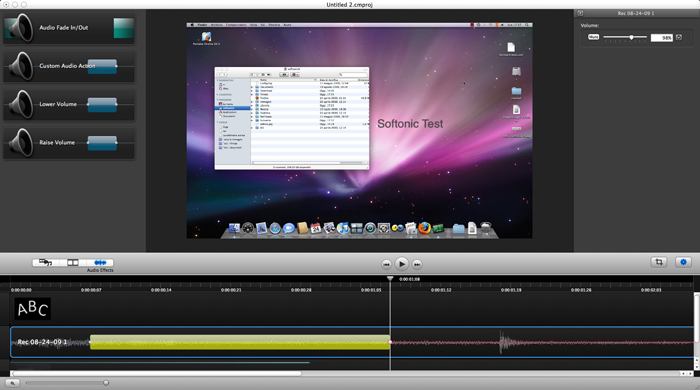Click the Firefox icon in previewed dock
The width and height of the screenshot is (700, 390).
tap(425, 228)
